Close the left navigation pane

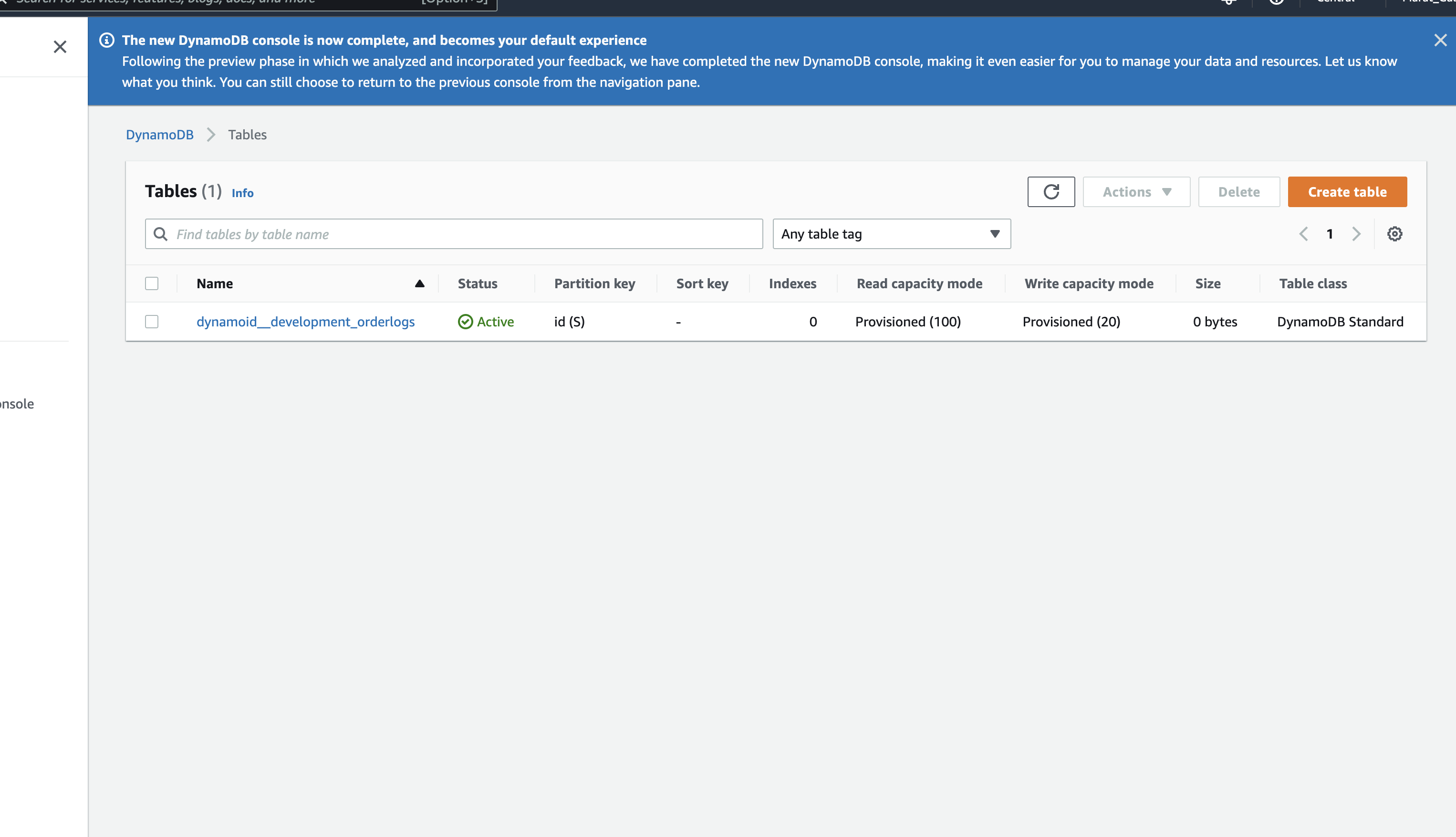(60, 47)
